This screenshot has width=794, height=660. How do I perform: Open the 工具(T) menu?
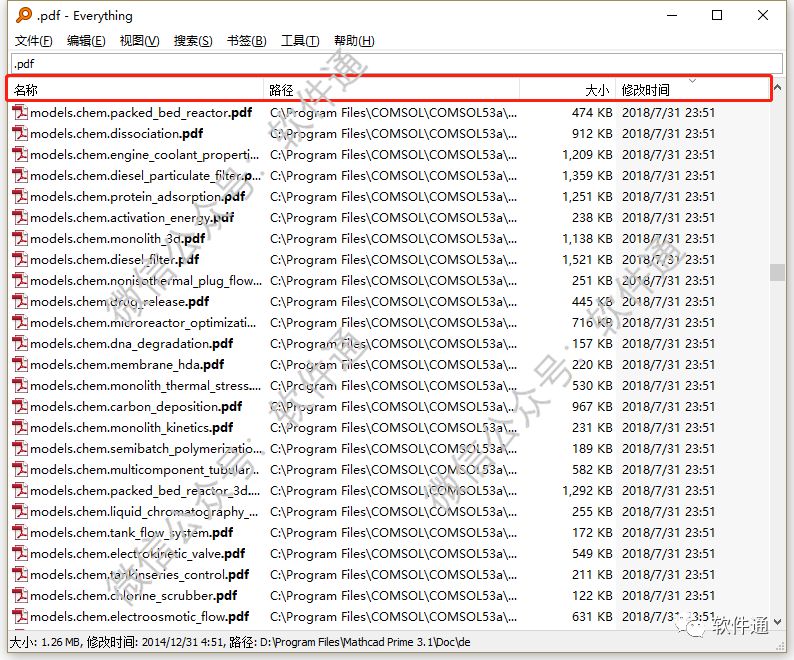click(x=300, y=41)
